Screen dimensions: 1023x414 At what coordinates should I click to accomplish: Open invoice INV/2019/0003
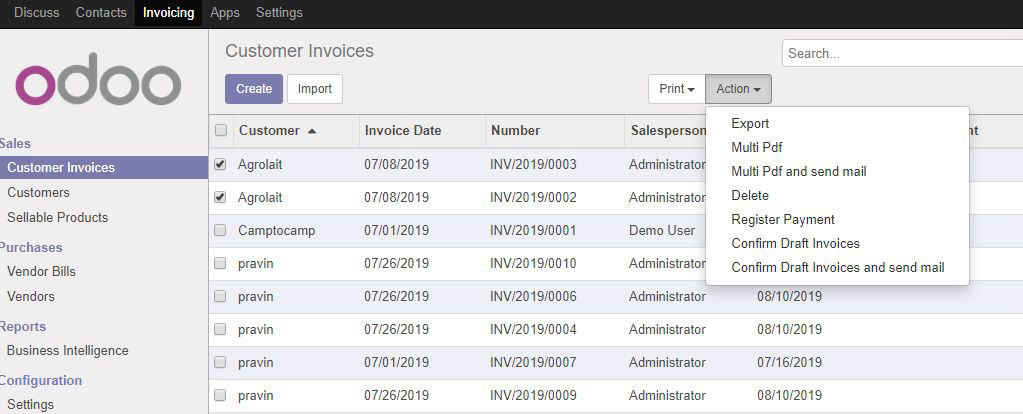tap(534, 164)
